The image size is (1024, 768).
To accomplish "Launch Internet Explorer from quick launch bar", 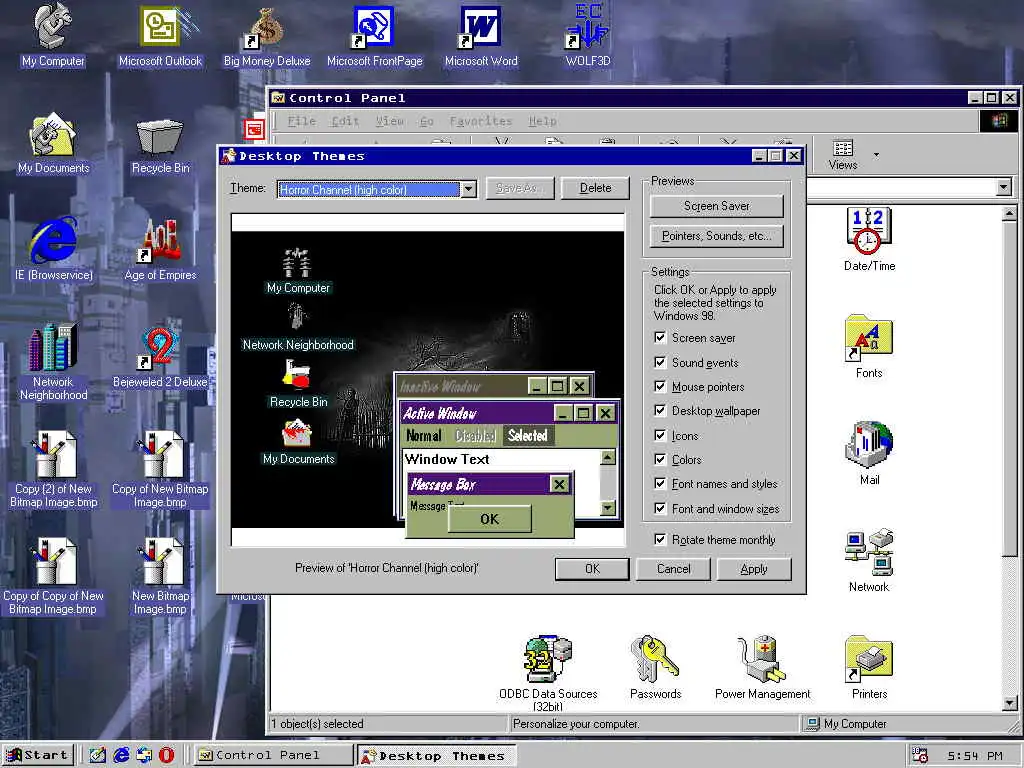I will click(x=121, y=755).
